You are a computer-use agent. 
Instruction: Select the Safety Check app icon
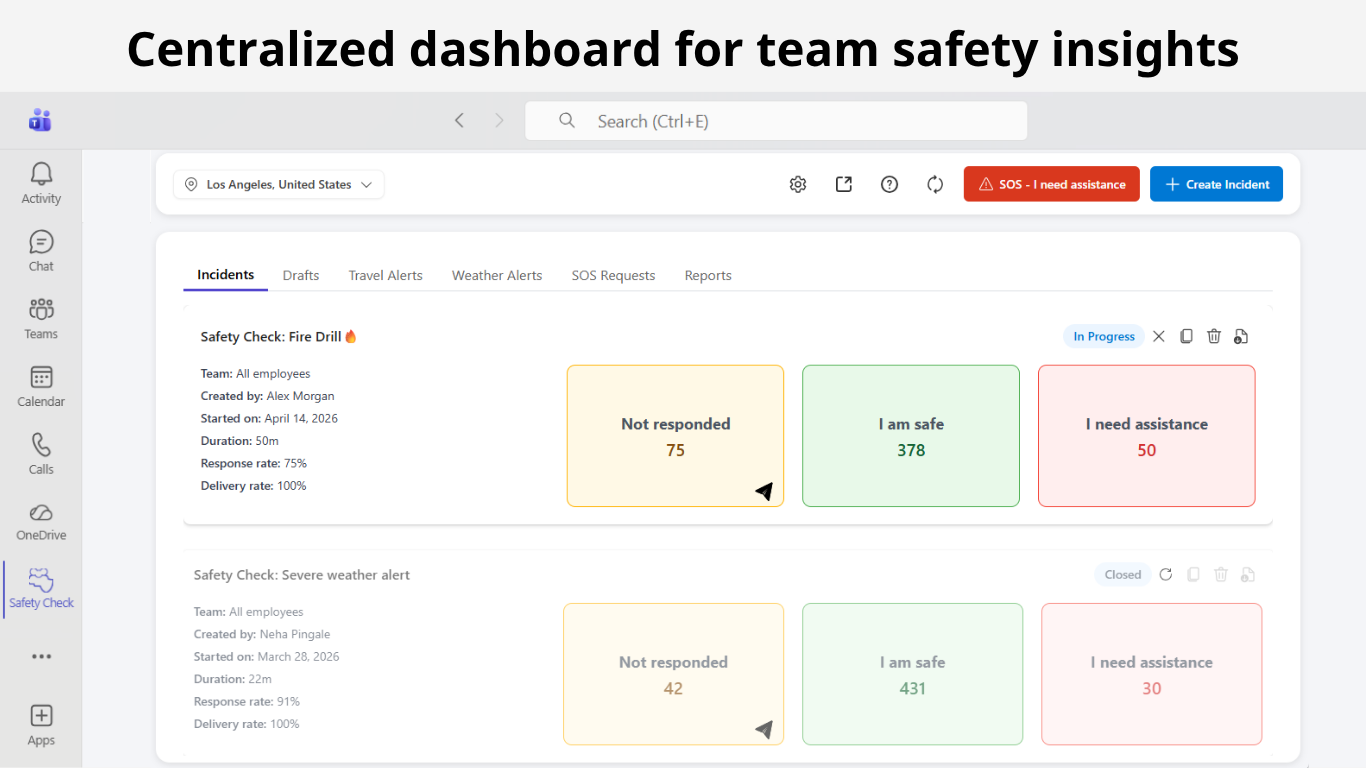(x=41, y=588)
